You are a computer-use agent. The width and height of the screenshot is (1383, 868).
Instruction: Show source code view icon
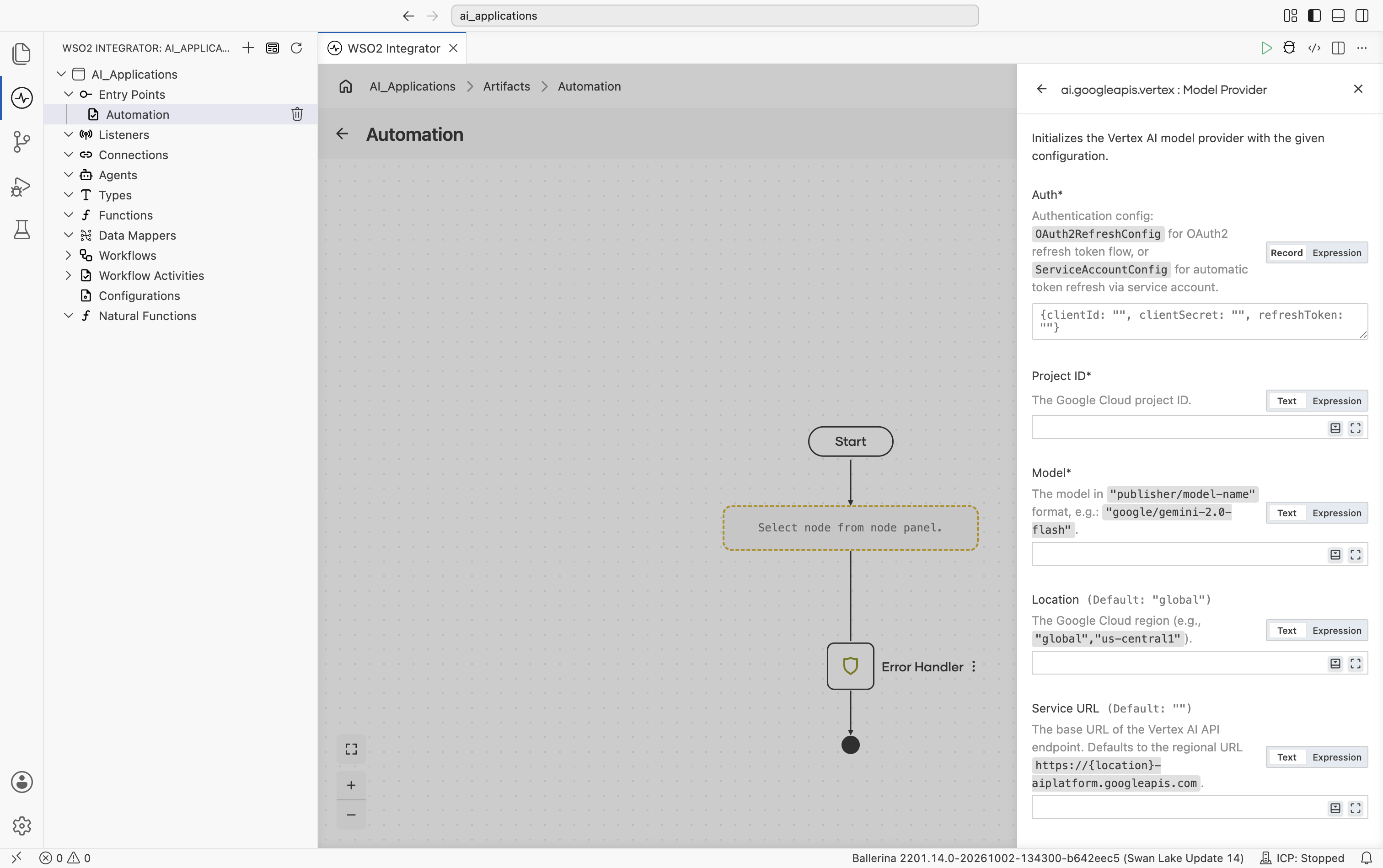[x=1313, y=48]
